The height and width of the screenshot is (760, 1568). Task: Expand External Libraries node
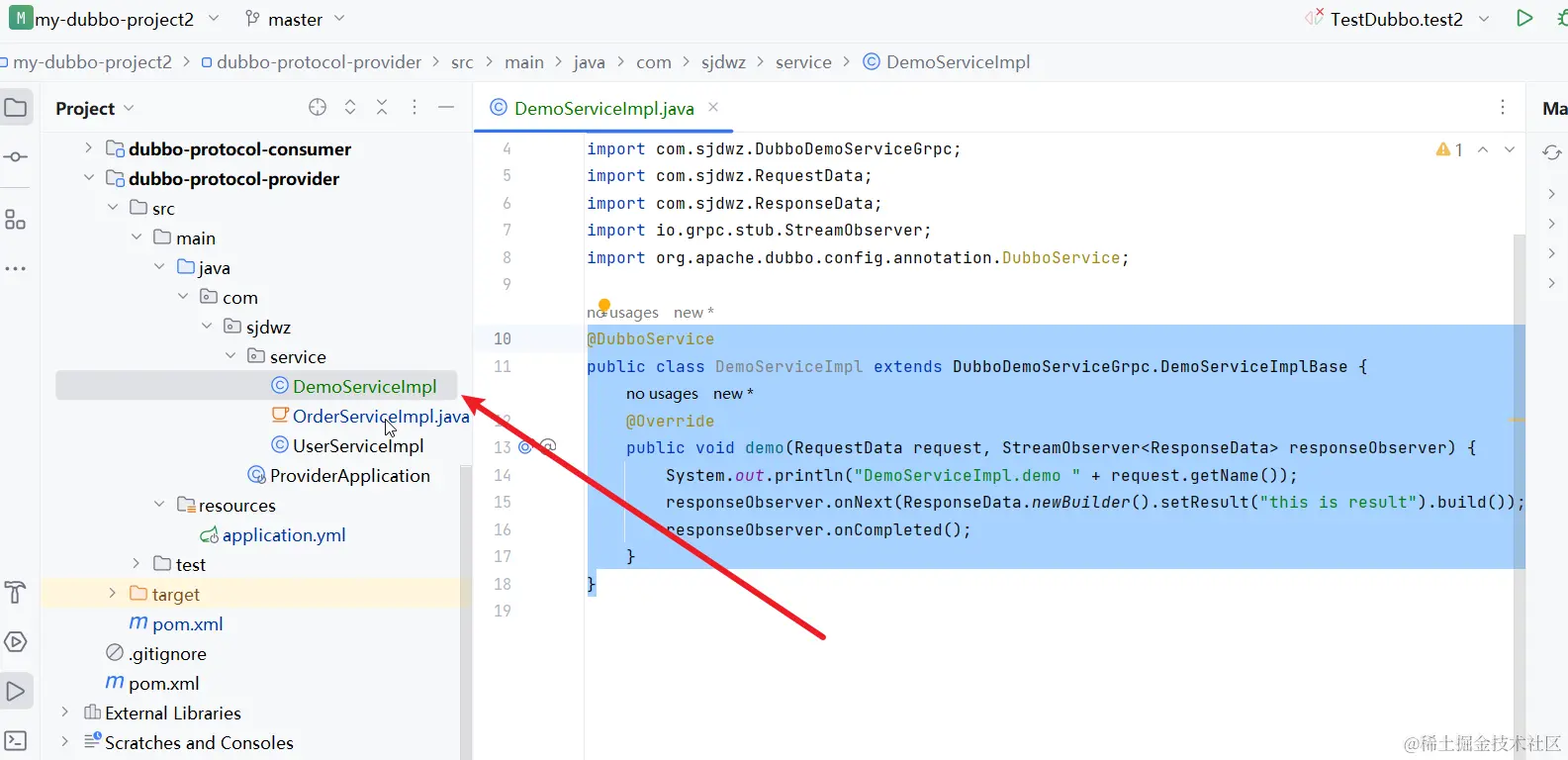(64, 712)
